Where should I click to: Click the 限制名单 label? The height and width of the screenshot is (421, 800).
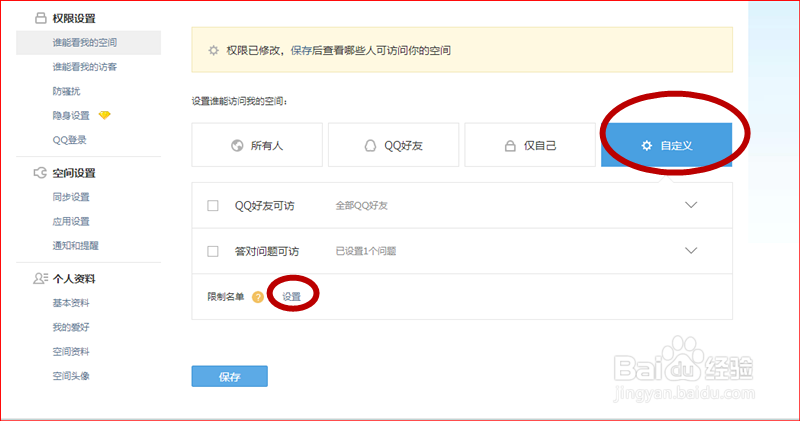tap(226, 297)
